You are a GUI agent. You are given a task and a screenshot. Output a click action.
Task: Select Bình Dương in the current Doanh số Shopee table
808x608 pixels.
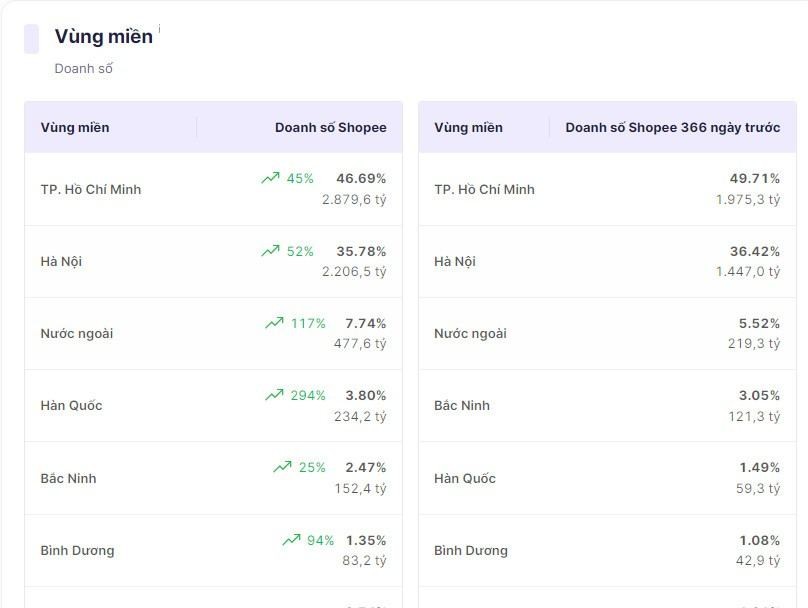point(77,551)
